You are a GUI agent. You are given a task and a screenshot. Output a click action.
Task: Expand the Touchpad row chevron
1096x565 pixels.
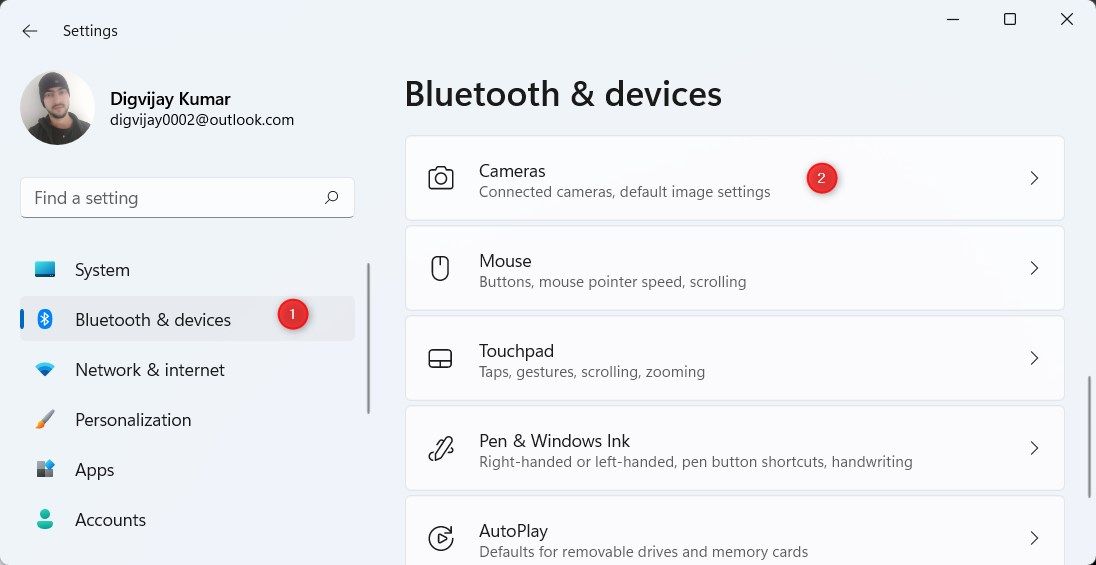(1034, 358)
